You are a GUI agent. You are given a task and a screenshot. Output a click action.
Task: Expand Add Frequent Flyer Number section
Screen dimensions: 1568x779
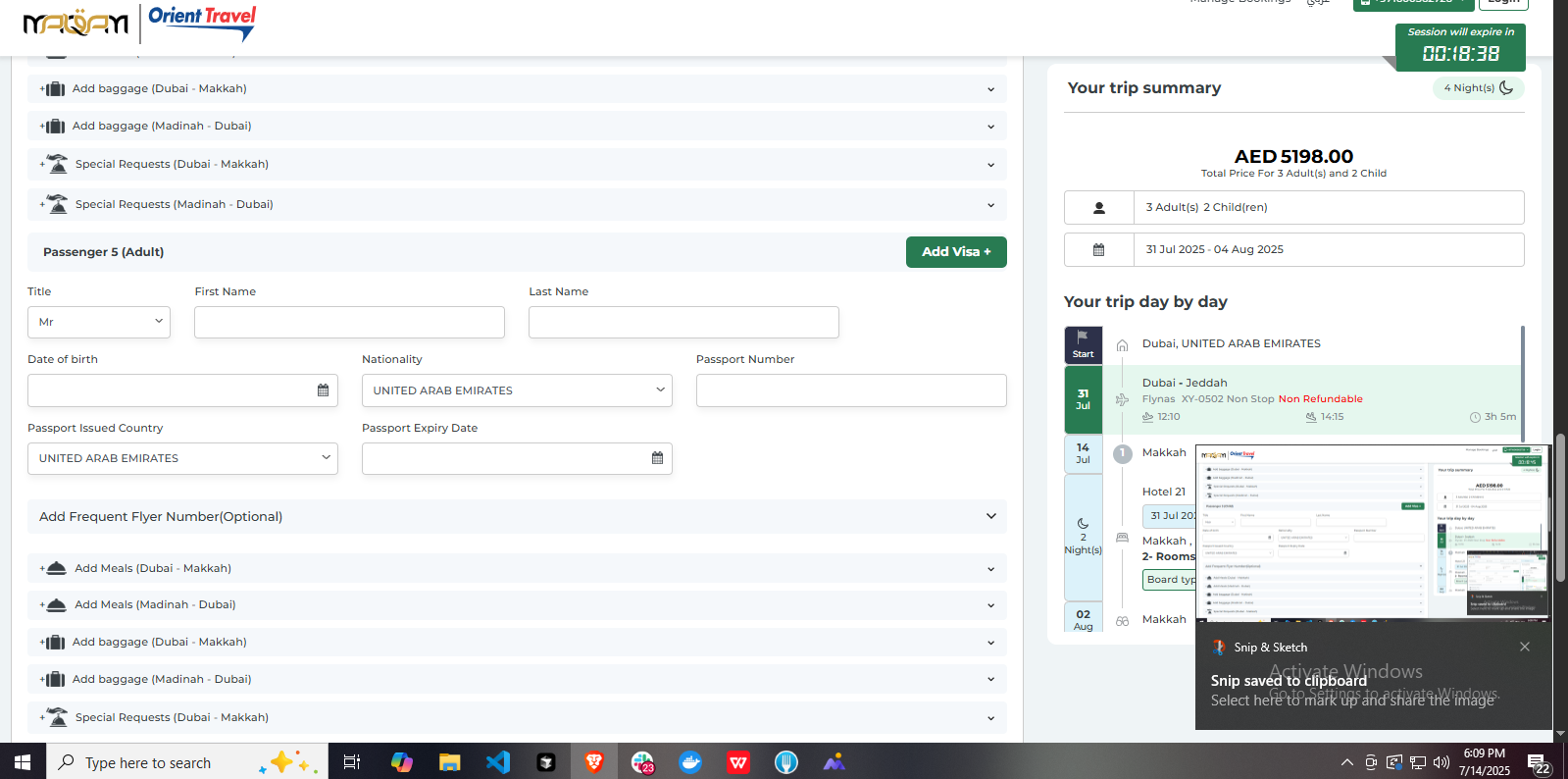[x=517, y=517]
